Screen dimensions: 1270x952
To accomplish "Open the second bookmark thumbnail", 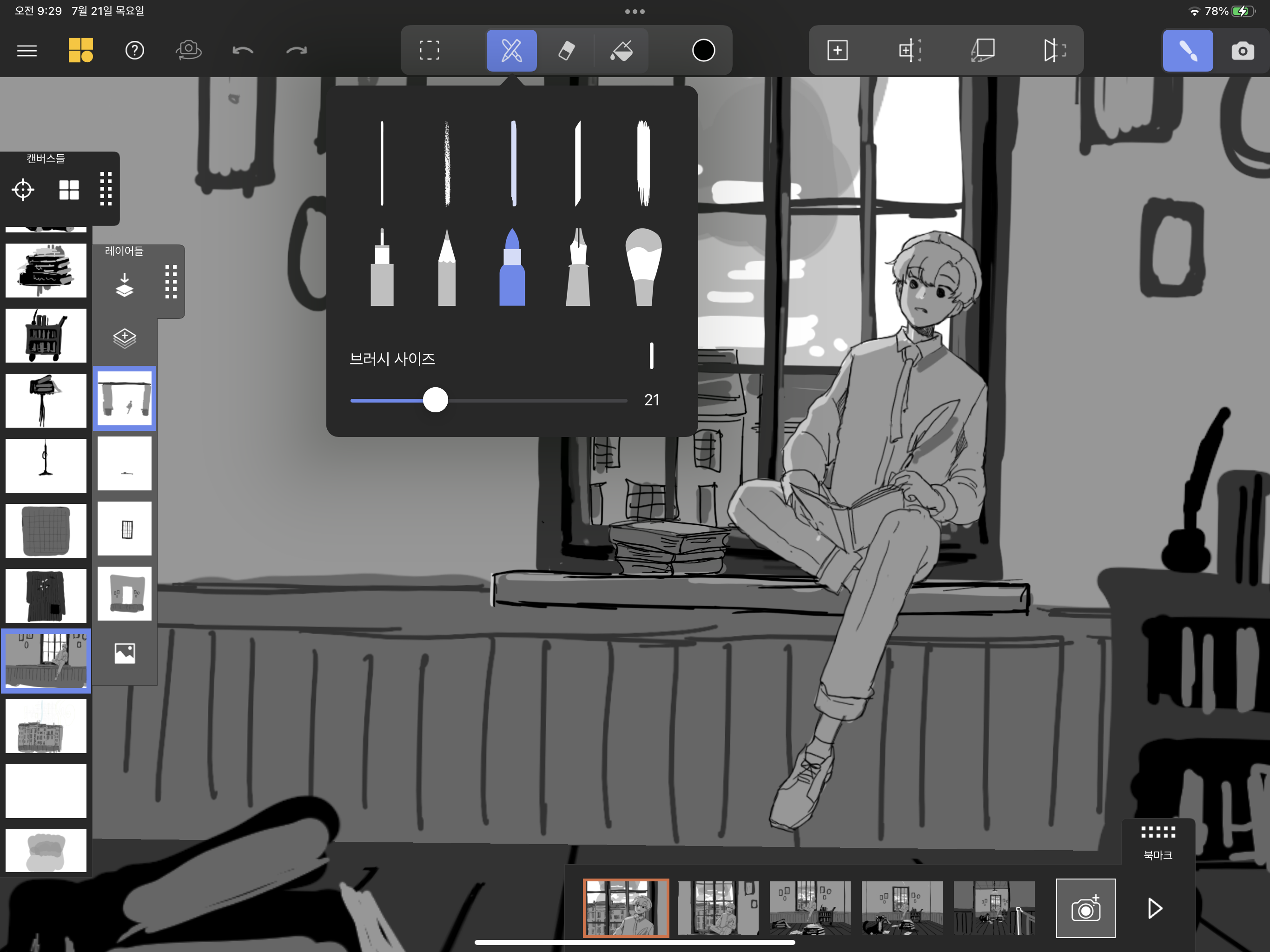I will tap(718, 908).
